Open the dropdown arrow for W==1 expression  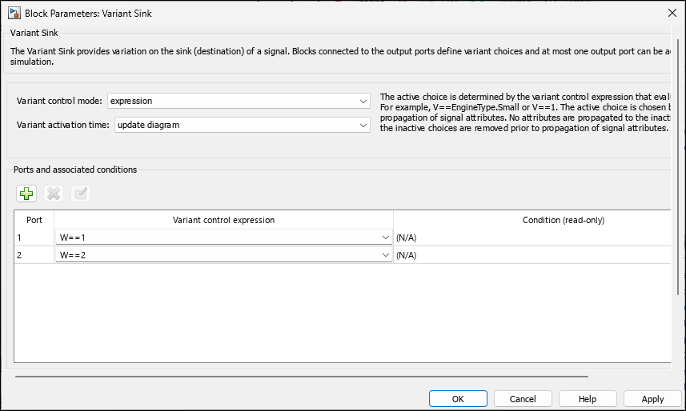(x=386, y=238)
